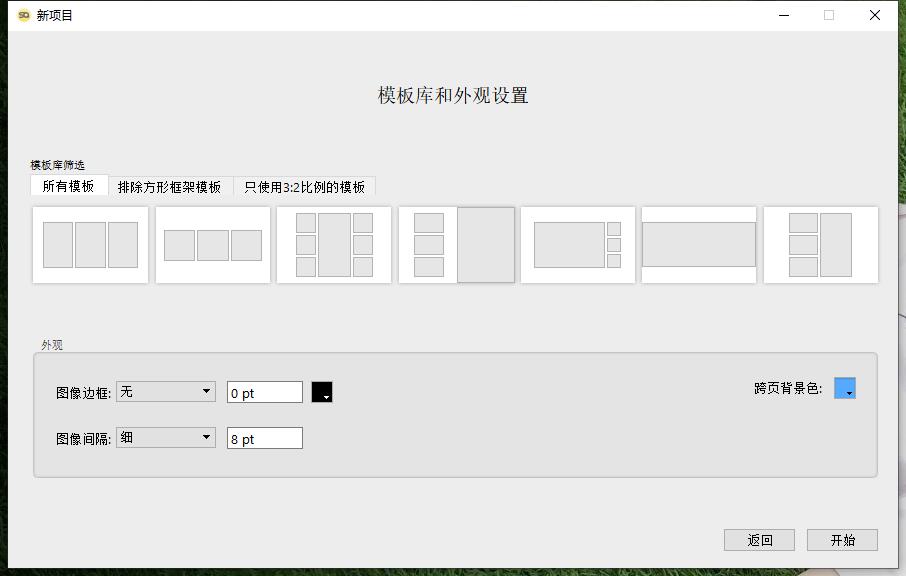Open the 图像间隔 dropdown showing 细
The image size is (906, 576).
(166, 437)
